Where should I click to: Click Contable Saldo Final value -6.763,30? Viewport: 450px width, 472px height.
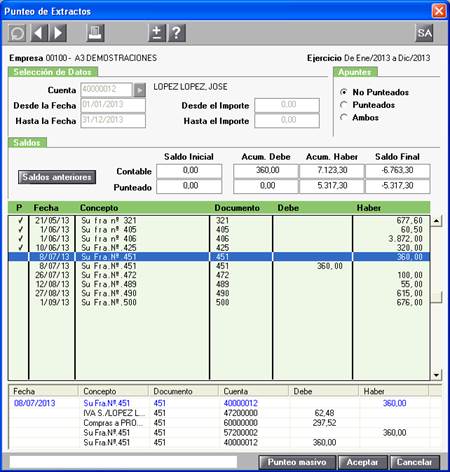click(x=398, y=171)
